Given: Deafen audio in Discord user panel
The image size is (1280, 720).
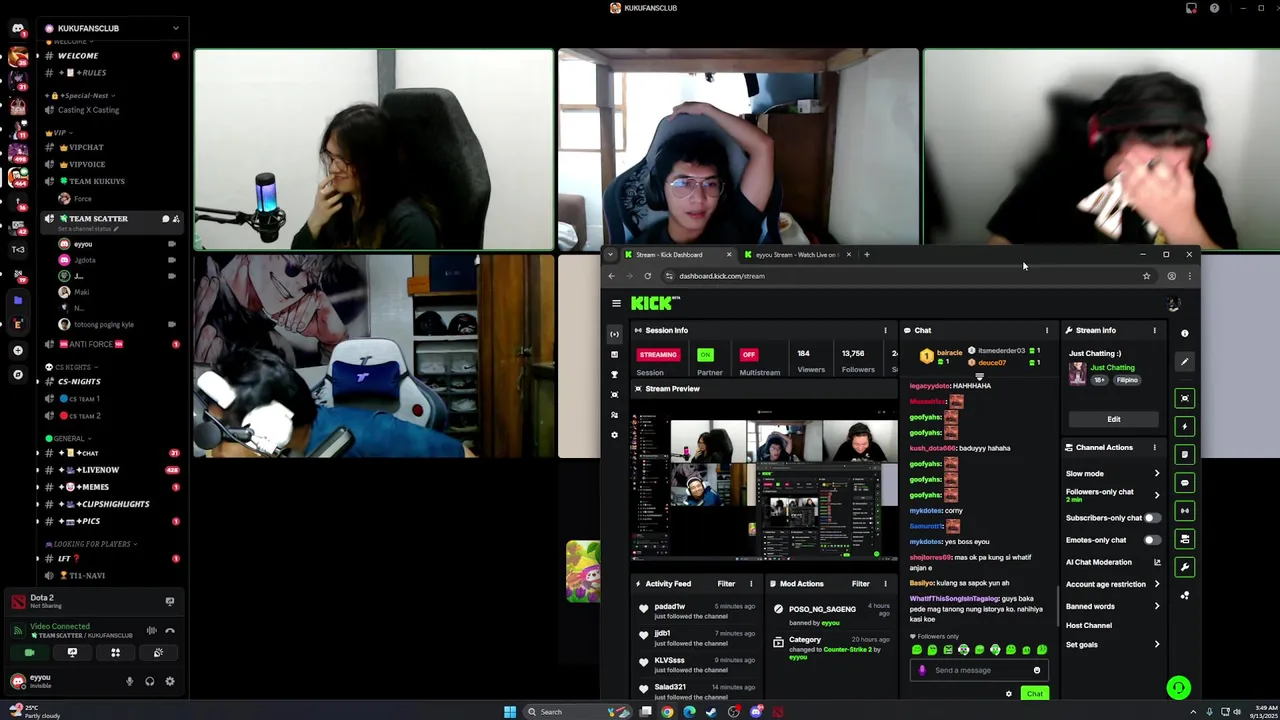Looking at the screenshot, I should pyautogui.click(x=150, y=682).
